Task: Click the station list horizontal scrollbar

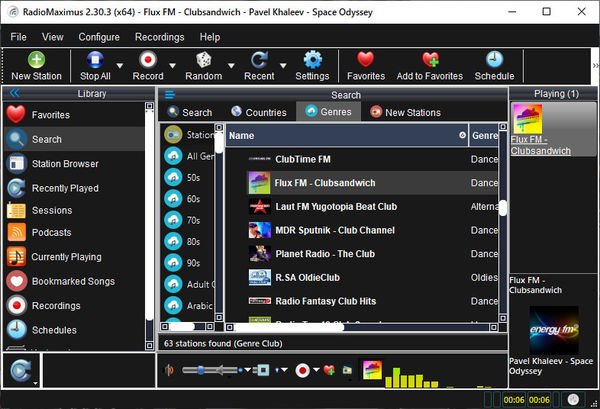Action: (362, 327)
